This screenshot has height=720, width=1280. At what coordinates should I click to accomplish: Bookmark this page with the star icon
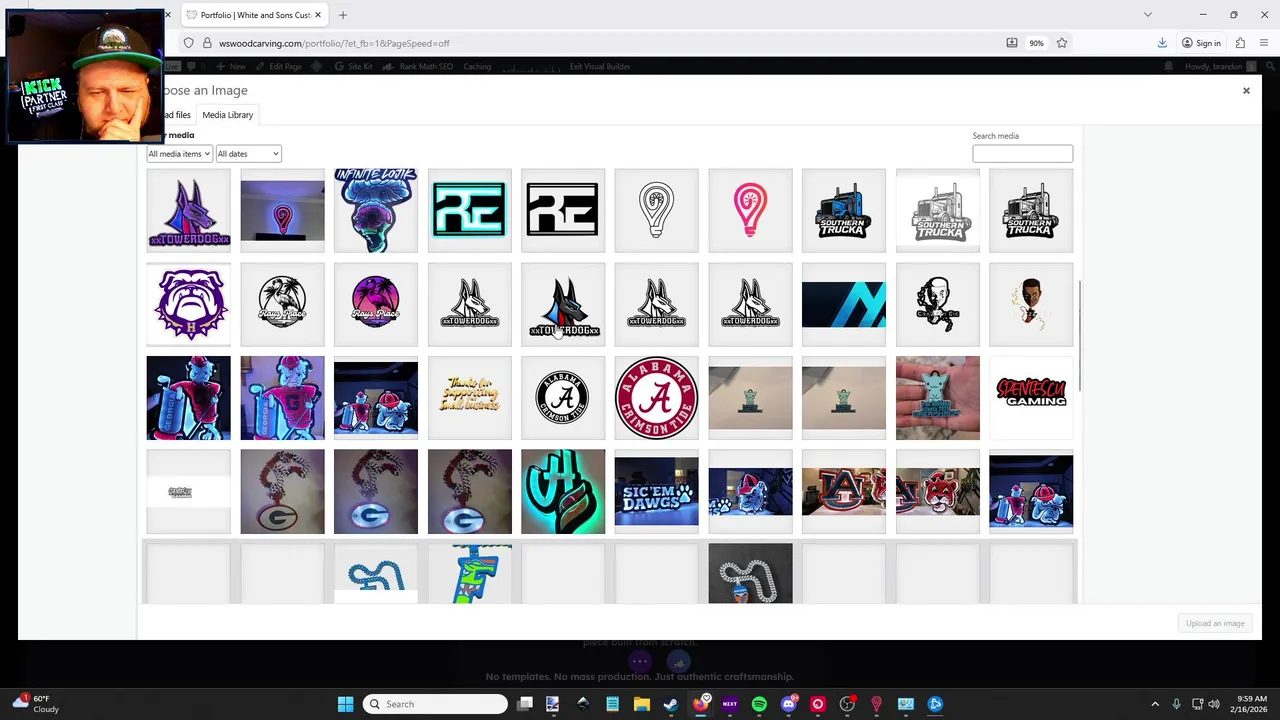click(x=1062, y=43)
